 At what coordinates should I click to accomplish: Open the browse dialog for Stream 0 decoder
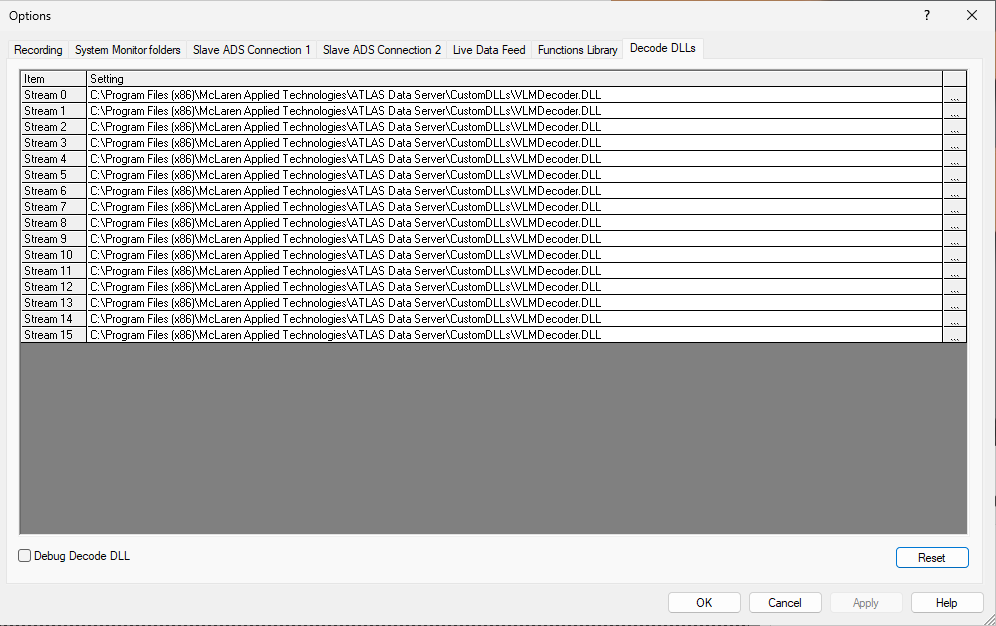pos(954,94)
